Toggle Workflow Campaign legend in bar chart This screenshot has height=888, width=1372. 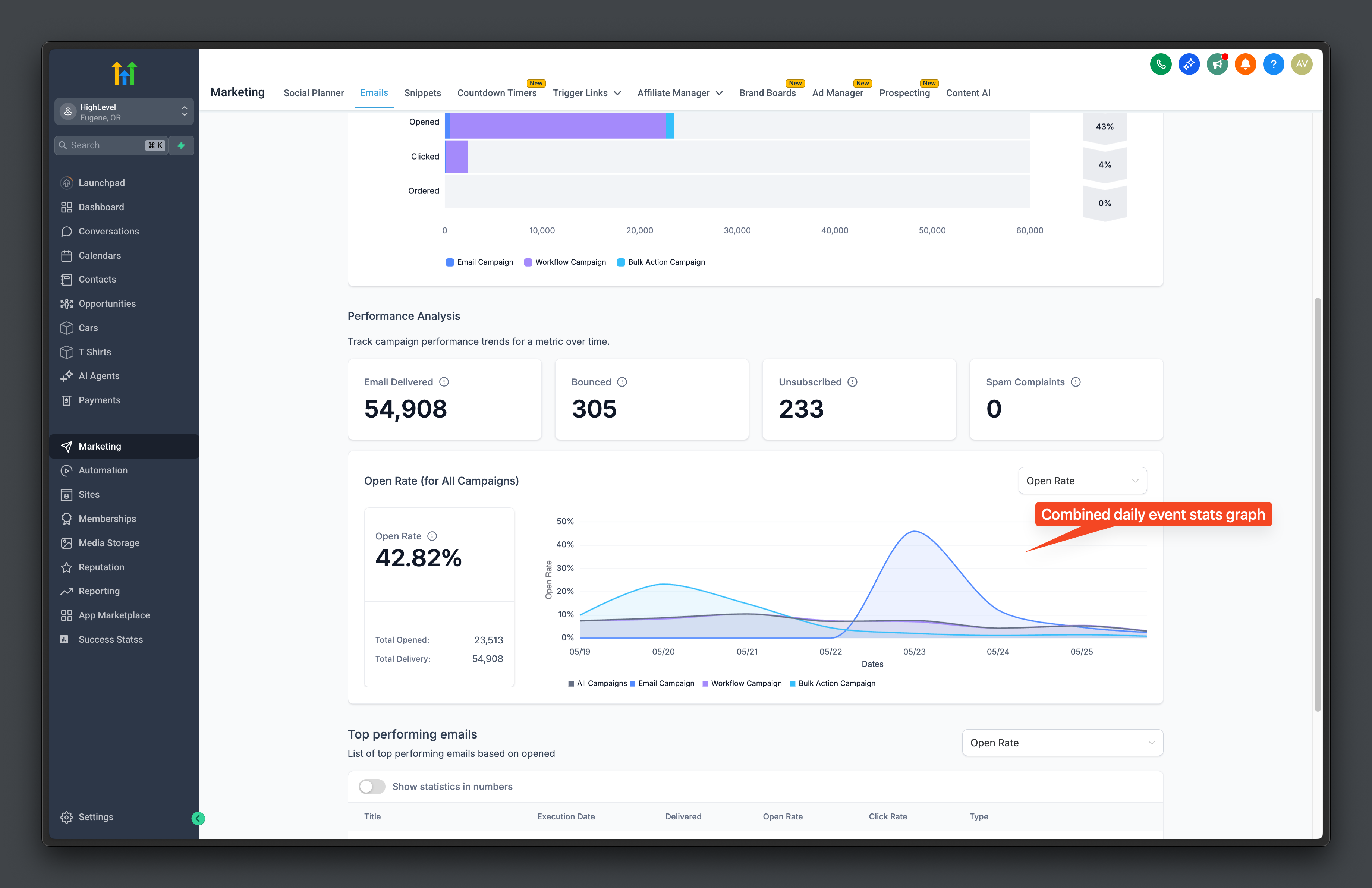[565, 262]
